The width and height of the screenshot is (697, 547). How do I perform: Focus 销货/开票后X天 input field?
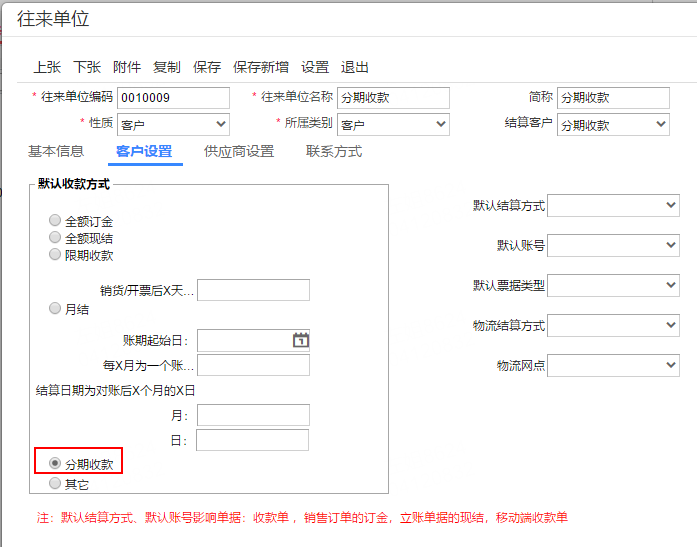(x=253, y=290)
